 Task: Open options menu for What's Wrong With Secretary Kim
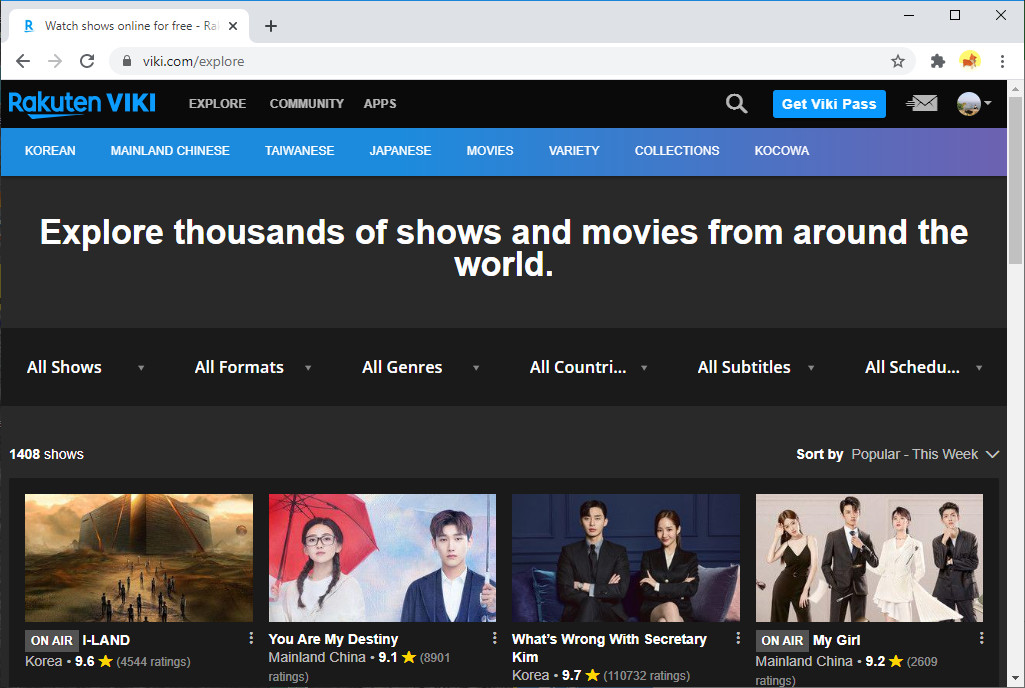(x=738, y=638)
